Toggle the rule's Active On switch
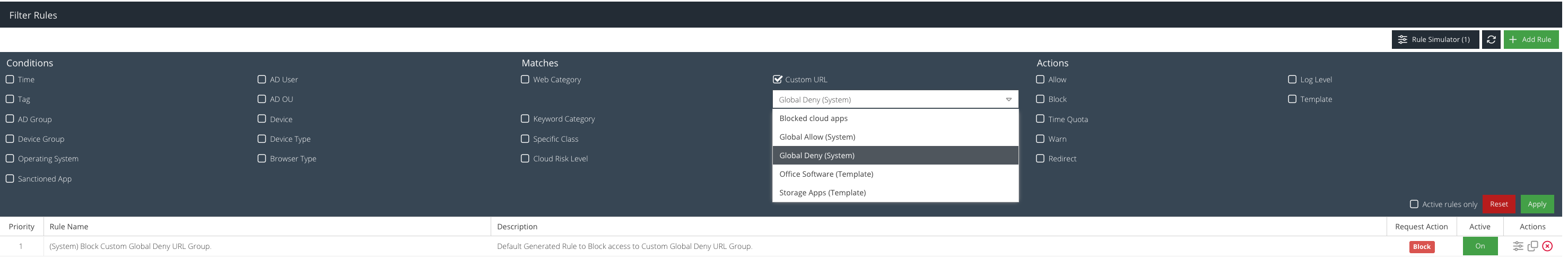This screenshot has height=267, width=1568. [1480, 246]
